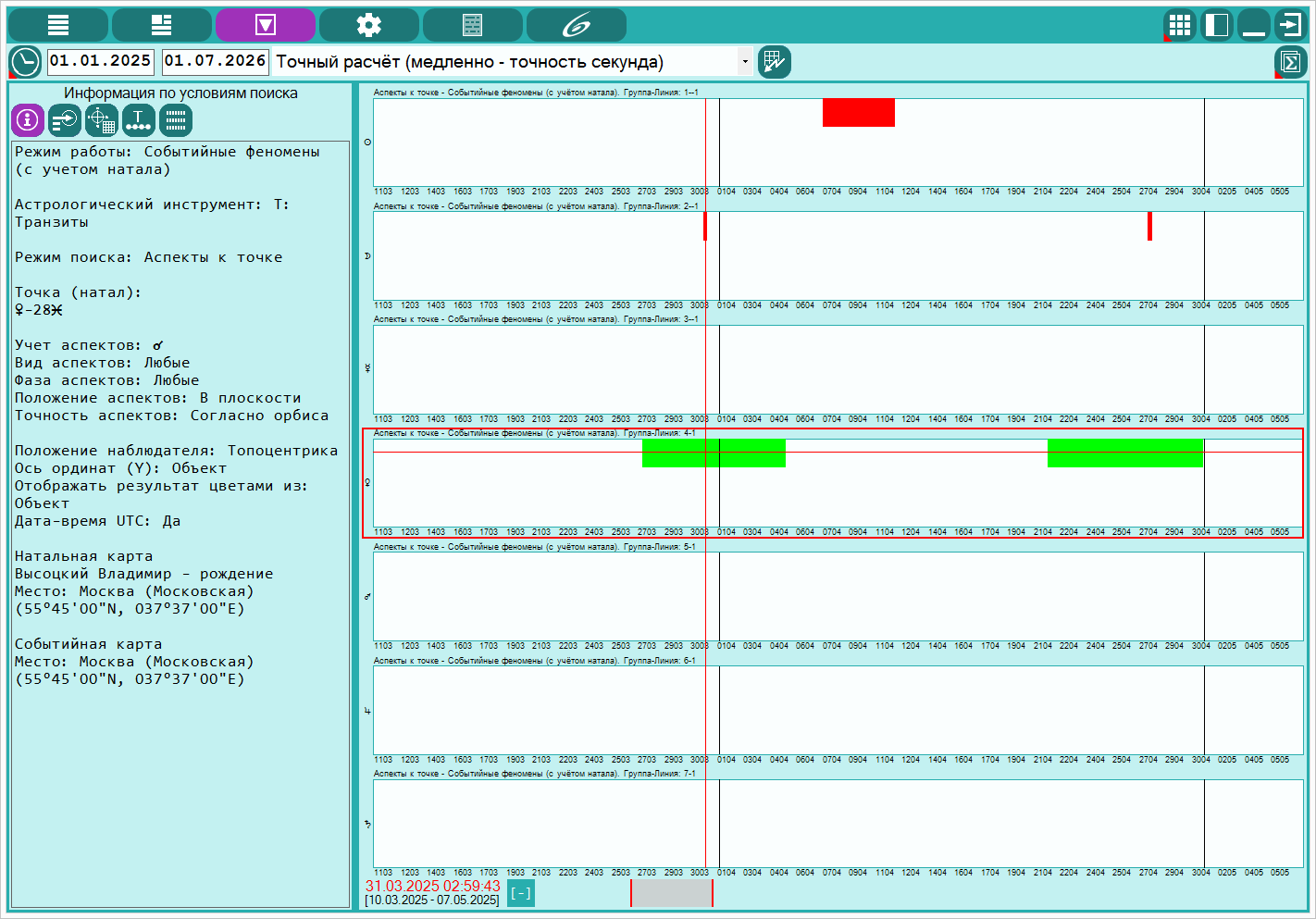1316x919 pixels.
Task: Click the 'Информация по условиям поиска' heading
Action: pyautogui.click(x=180, y=93)
